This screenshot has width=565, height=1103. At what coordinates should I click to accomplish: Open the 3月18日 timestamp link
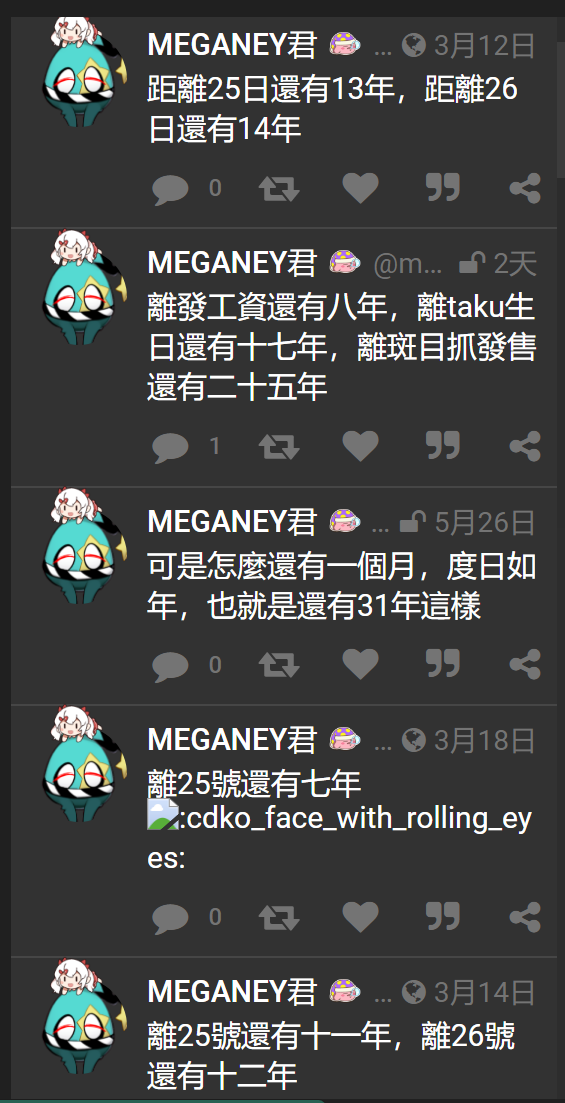tap(484, 740)
